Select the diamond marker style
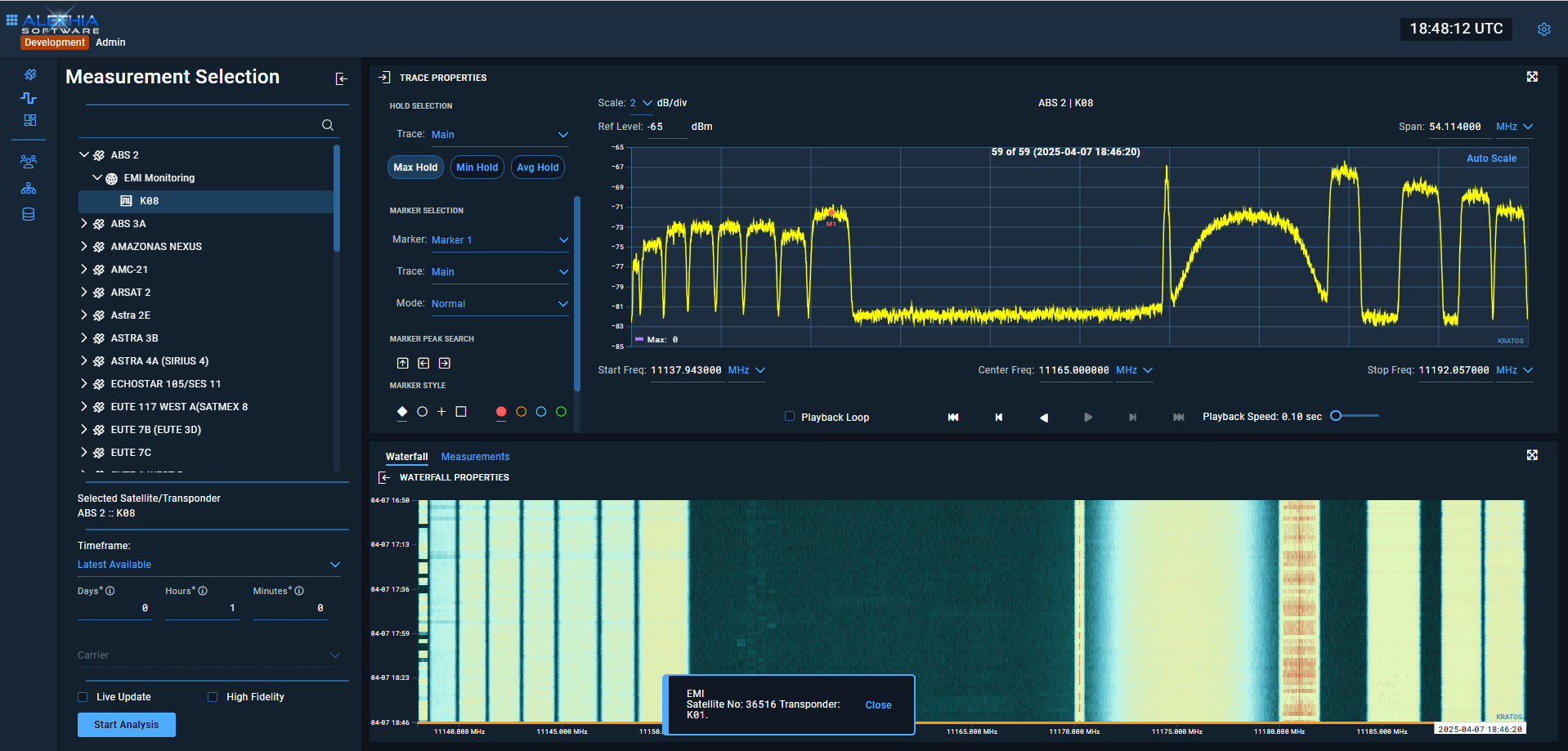This screenshot has height=751, width=1568. pyautogui.click(x=402, y=412)
